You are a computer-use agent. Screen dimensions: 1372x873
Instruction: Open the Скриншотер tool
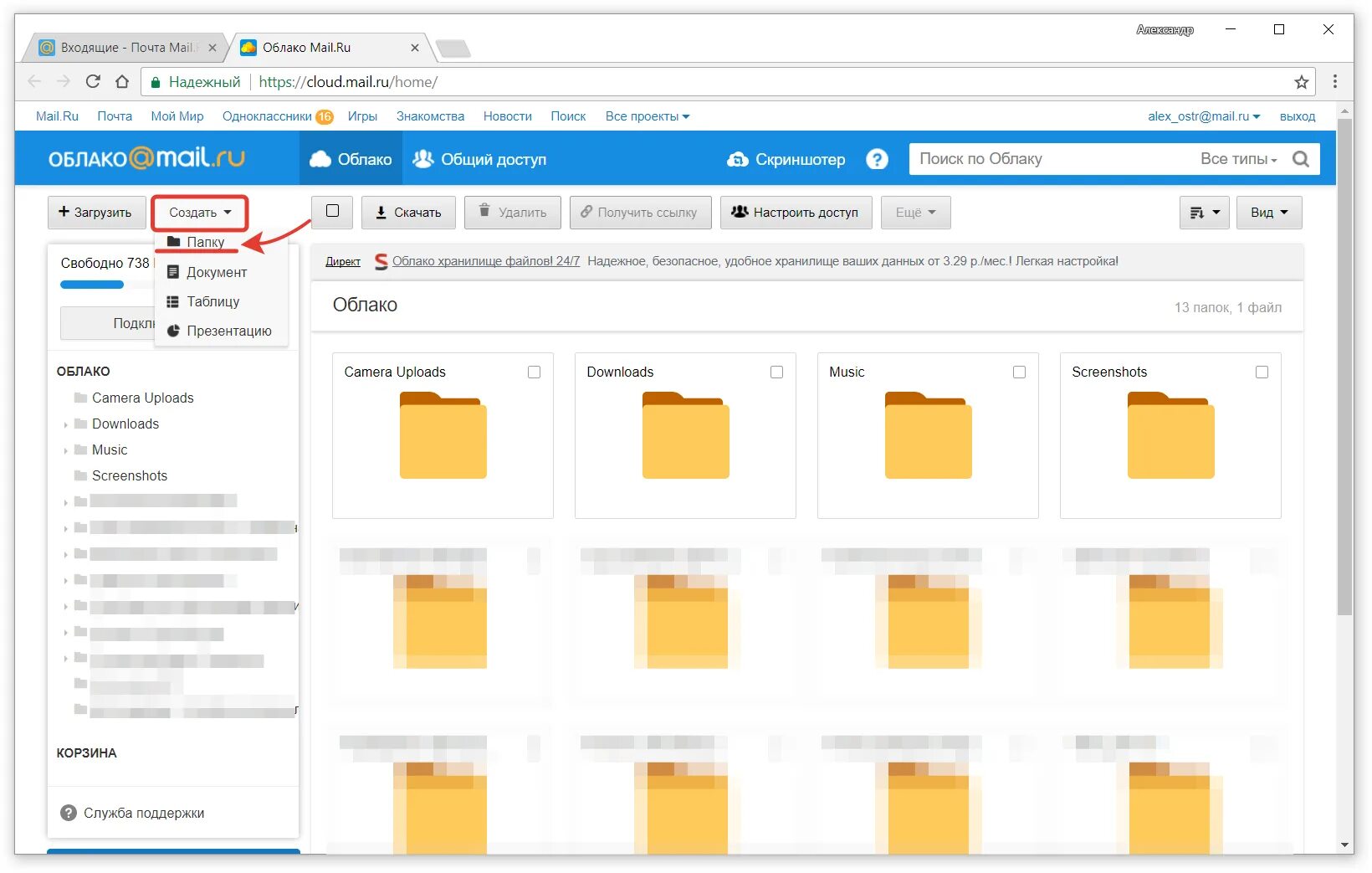786,159
